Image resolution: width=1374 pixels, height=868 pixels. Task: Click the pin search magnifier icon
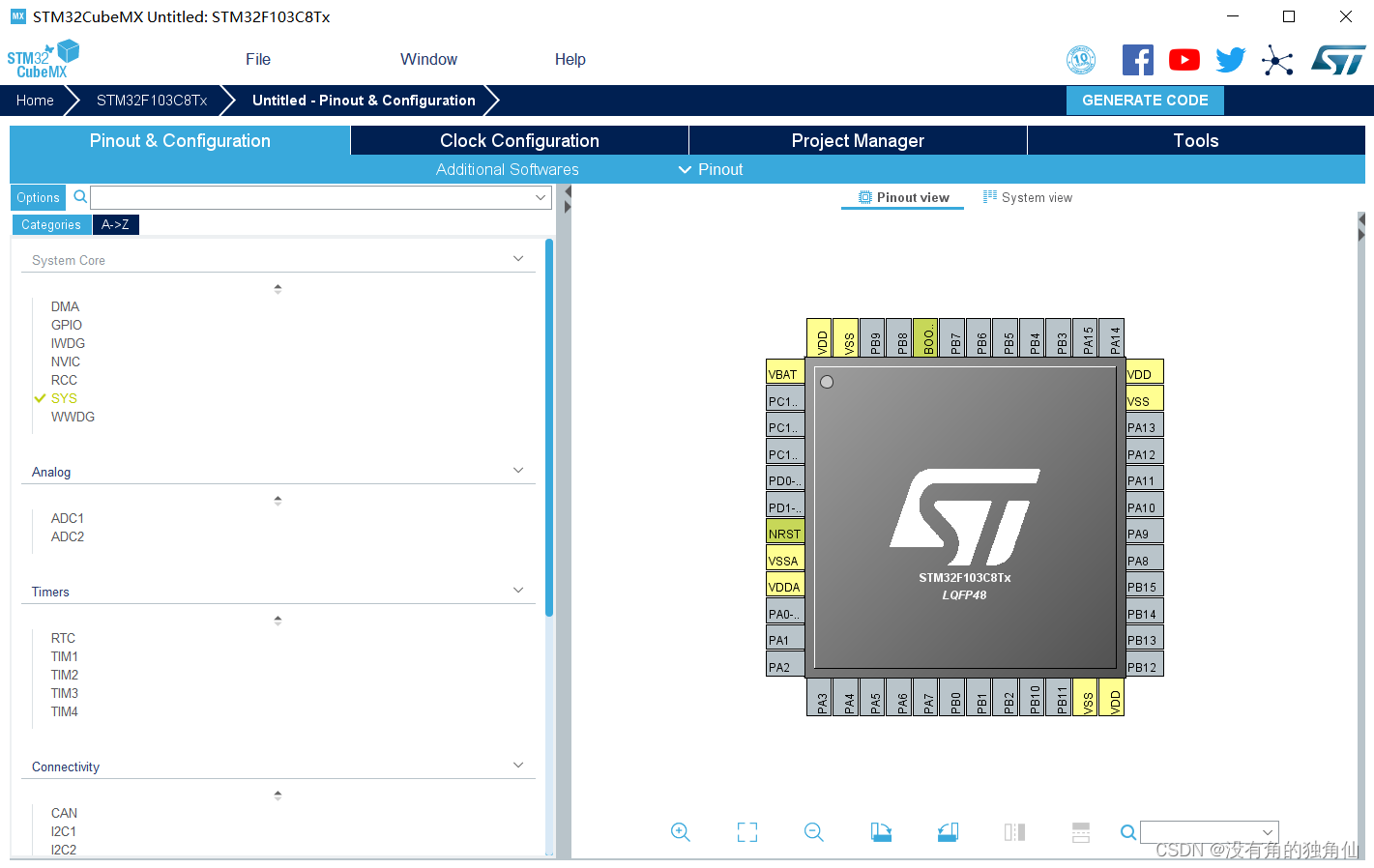pos(1128,832)
